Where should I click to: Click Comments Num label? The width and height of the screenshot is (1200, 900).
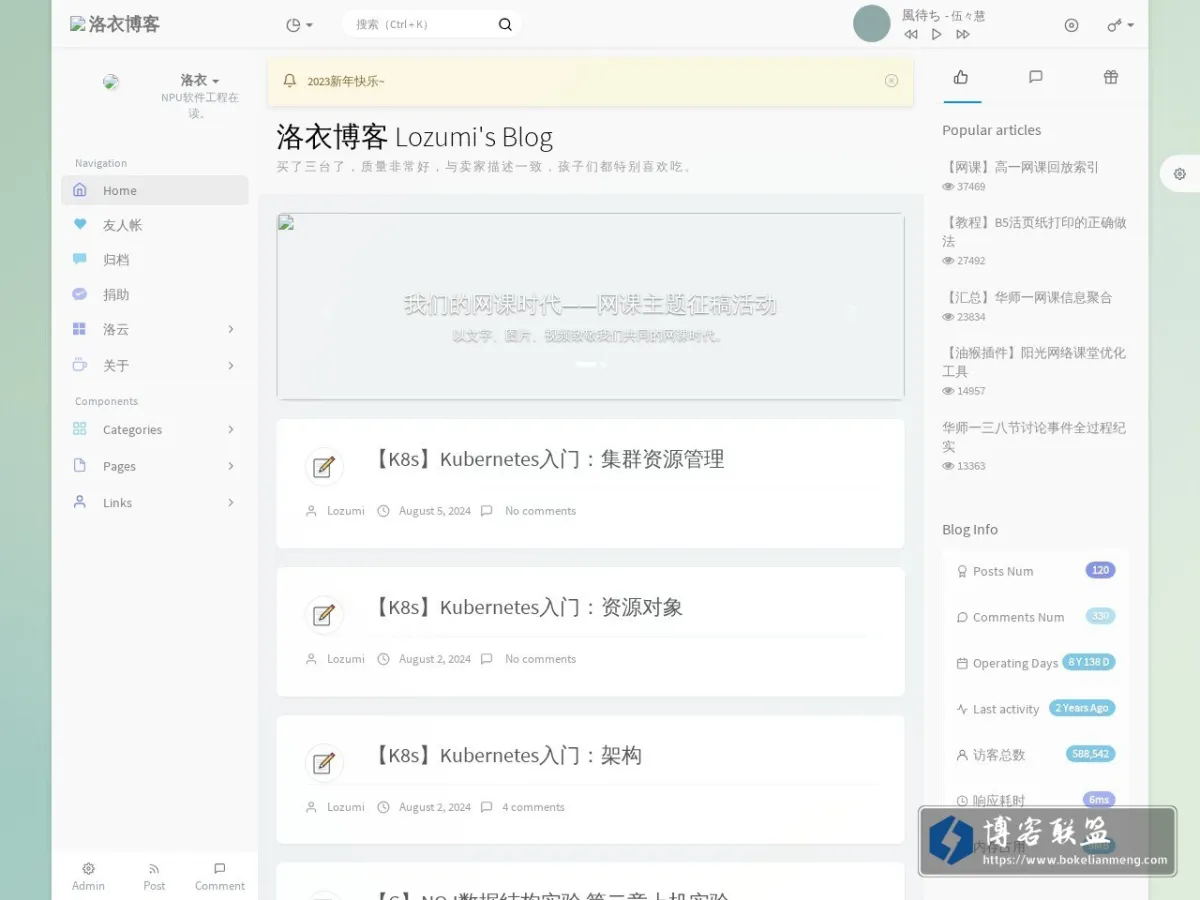1018,617
